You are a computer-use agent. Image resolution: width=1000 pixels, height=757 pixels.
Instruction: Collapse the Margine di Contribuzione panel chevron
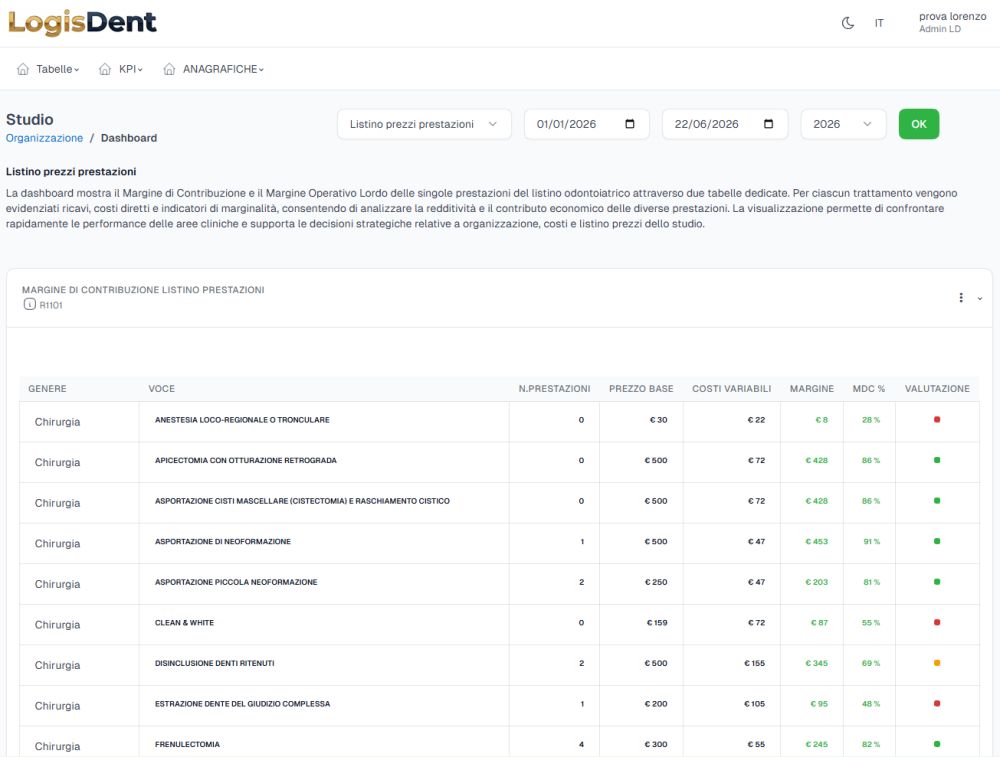pyautogui.click(x=980, y=298)
